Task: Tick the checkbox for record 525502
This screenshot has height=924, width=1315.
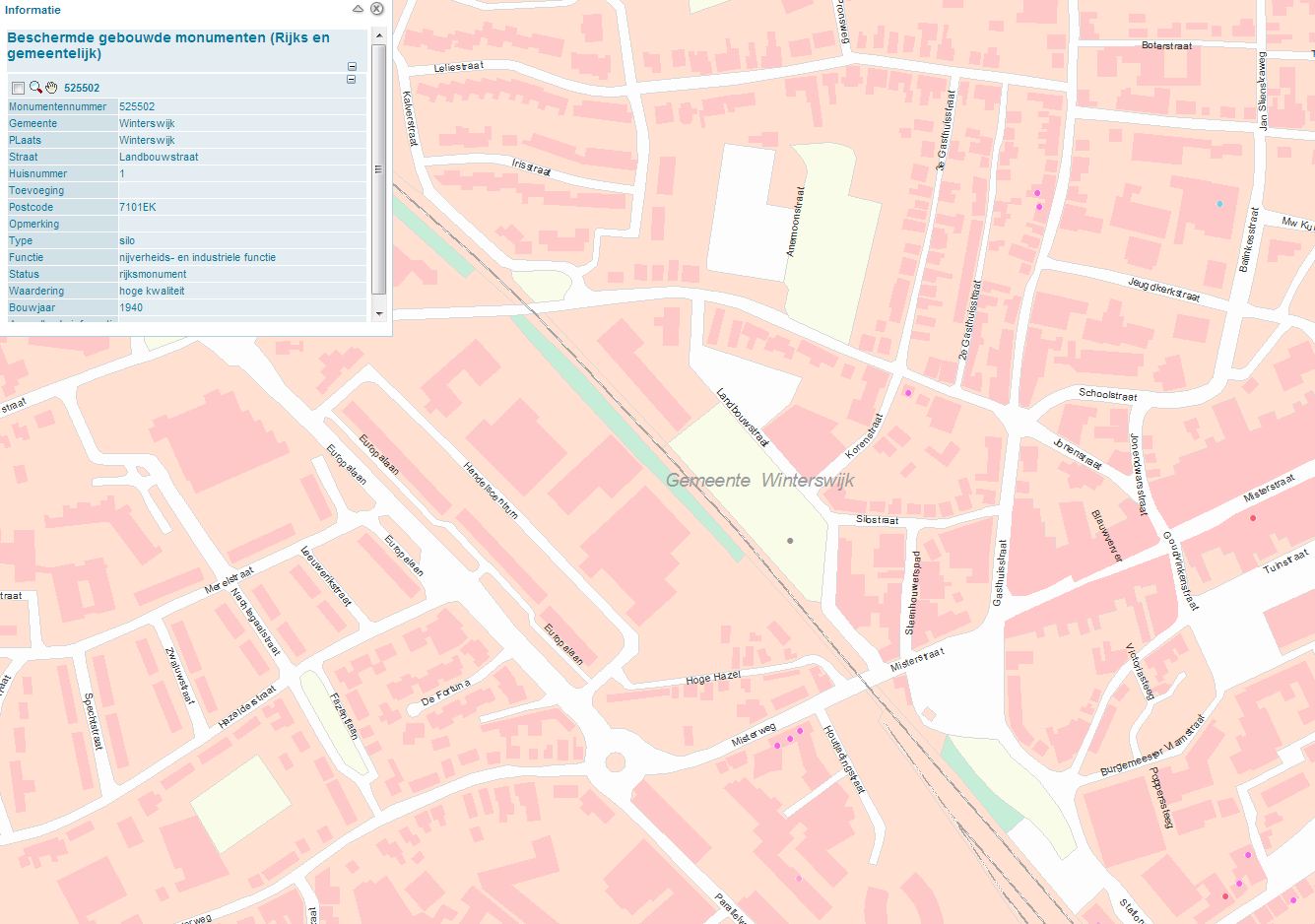Action: [x=18, y=89]
